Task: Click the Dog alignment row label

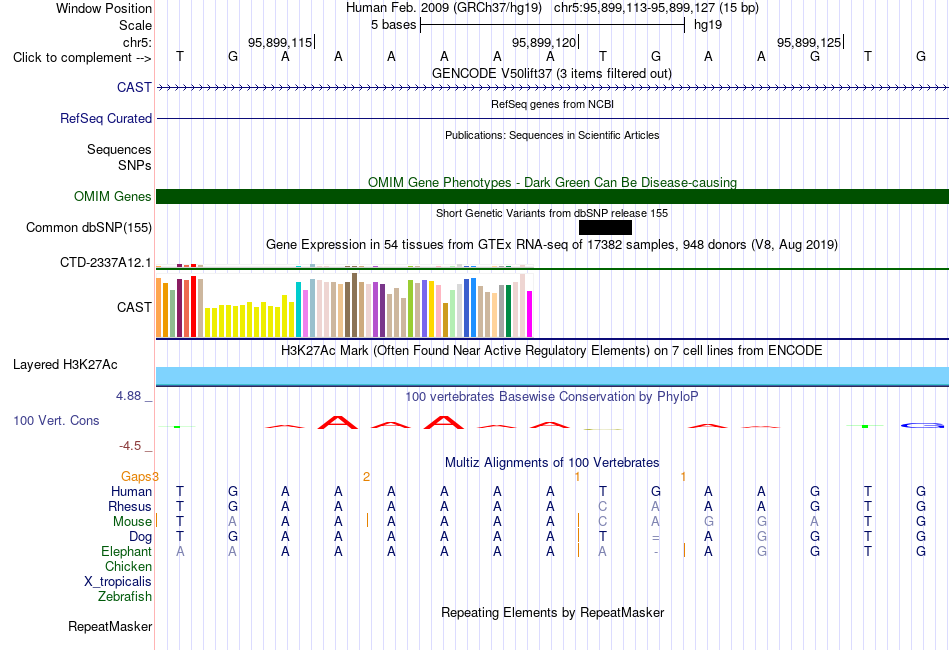Action: (x=140, y=537)
